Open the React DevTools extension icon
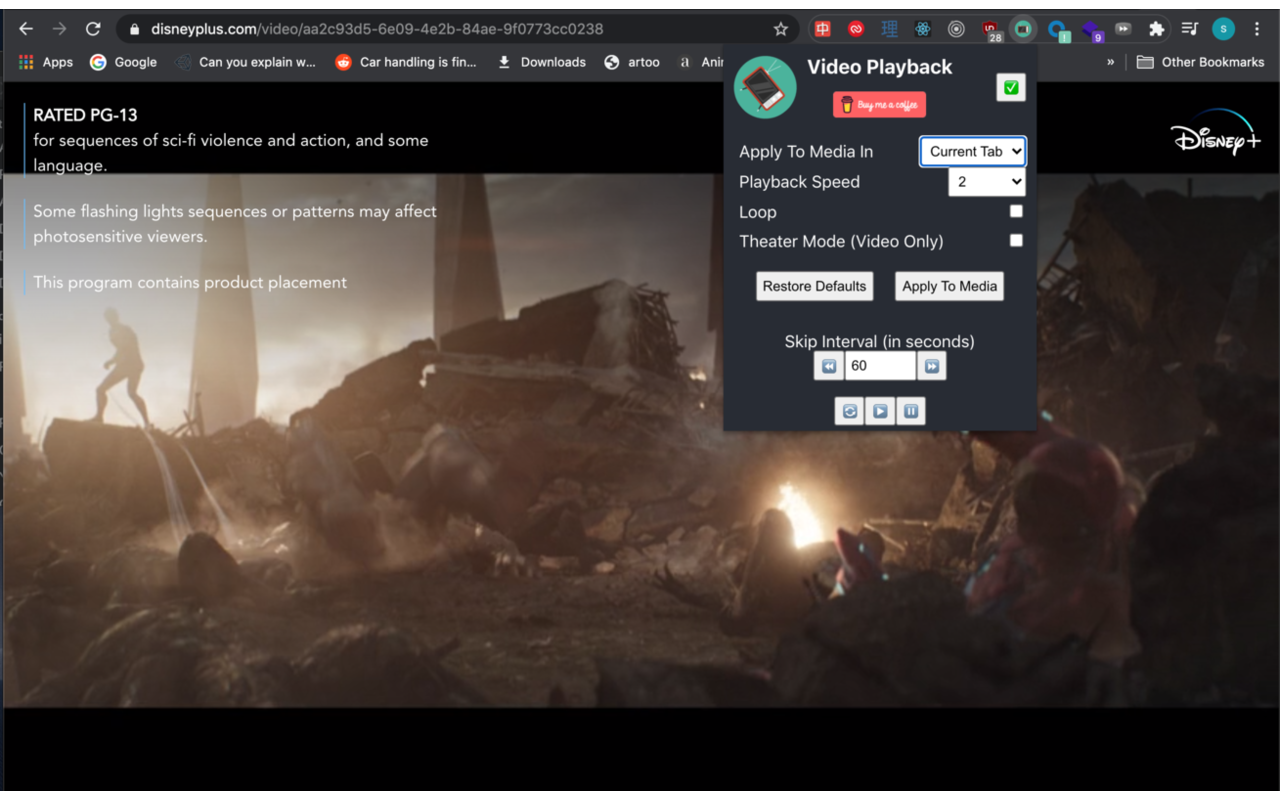The height and width of the screenshot is (800, 1280). [922, 28]
